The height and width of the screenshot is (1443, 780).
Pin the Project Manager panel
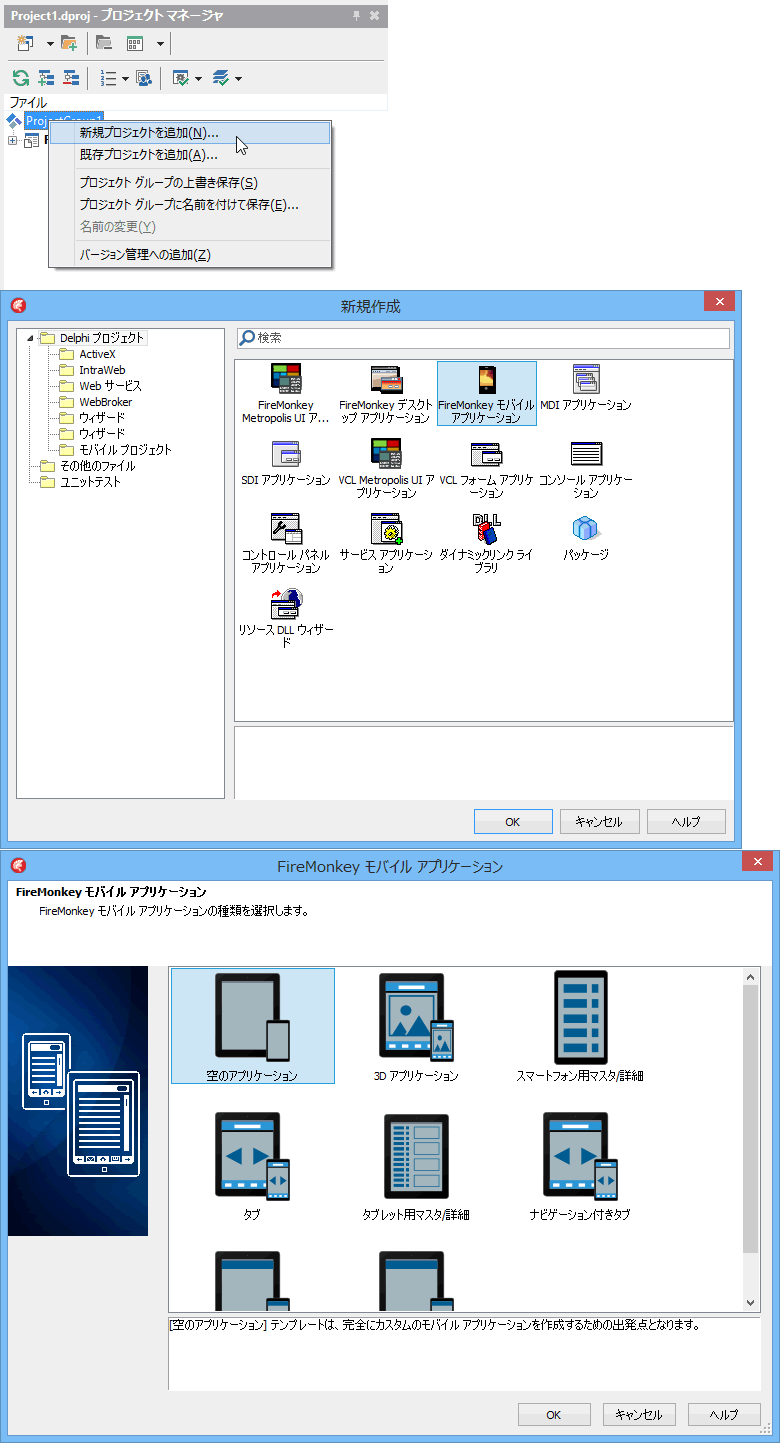356,16
